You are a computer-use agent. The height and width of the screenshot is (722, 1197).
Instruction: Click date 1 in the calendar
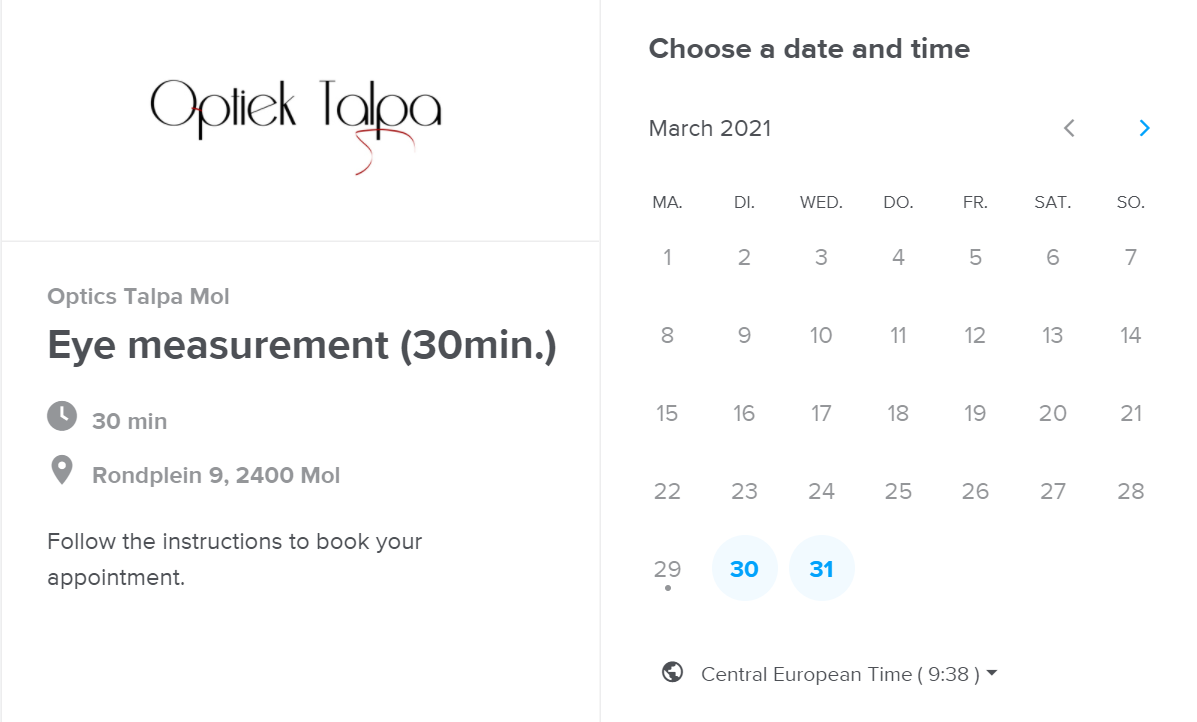(667, 257)
